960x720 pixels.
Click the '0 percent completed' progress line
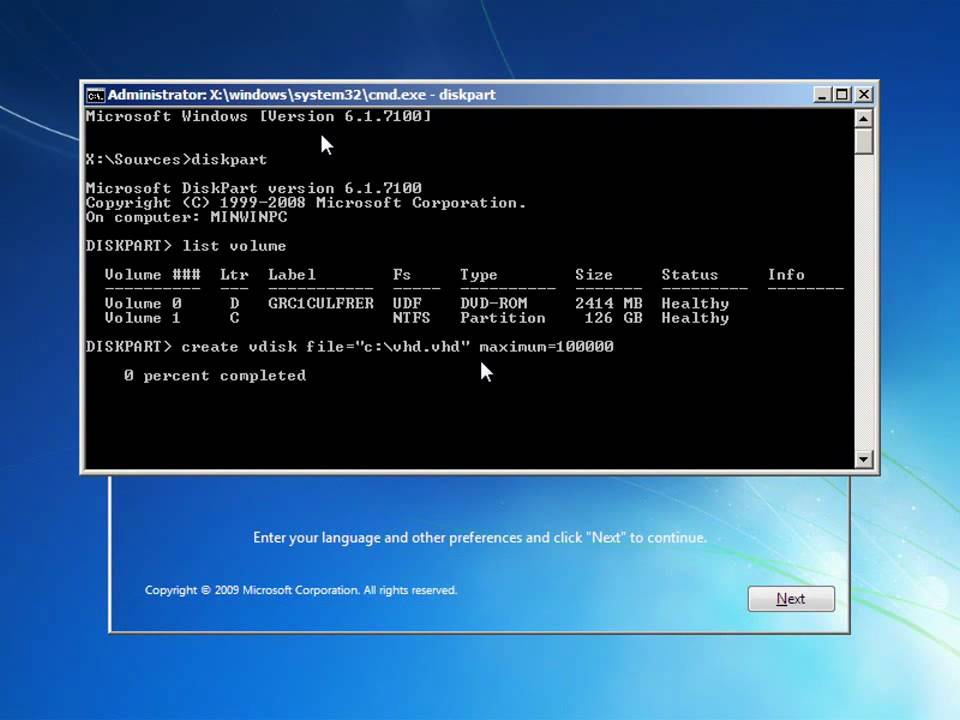coord(214,376)
